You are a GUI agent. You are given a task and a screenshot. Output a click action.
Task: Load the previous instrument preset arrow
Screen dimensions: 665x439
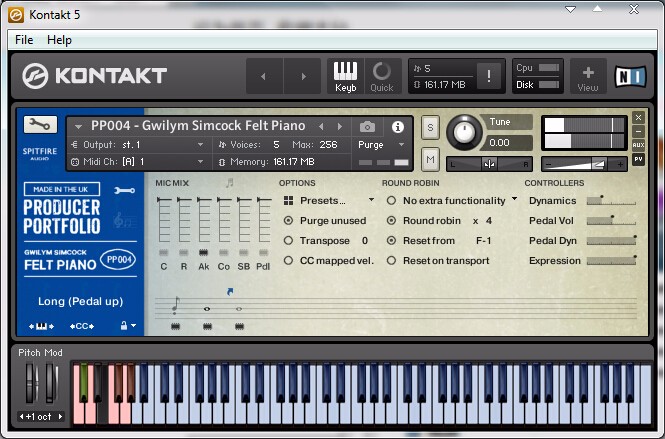321,126
